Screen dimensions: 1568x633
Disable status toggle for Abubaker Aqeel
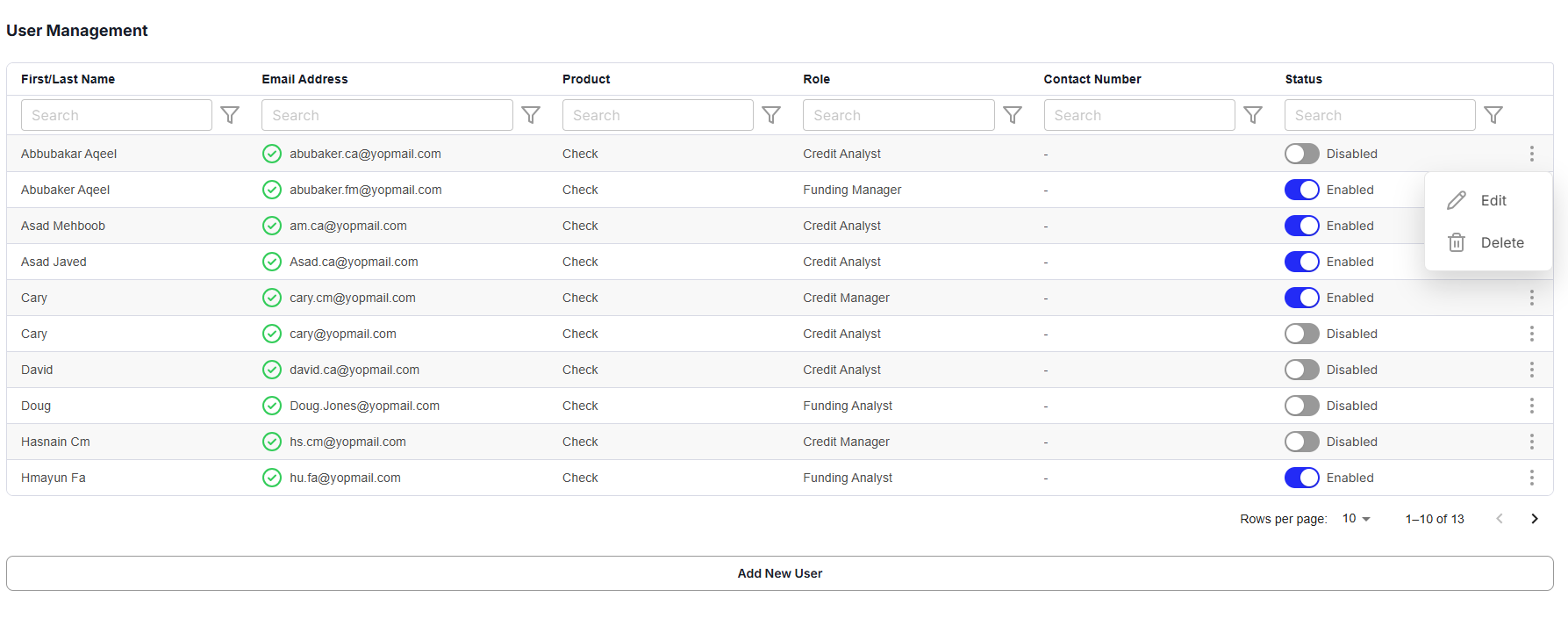(1302, 190)
